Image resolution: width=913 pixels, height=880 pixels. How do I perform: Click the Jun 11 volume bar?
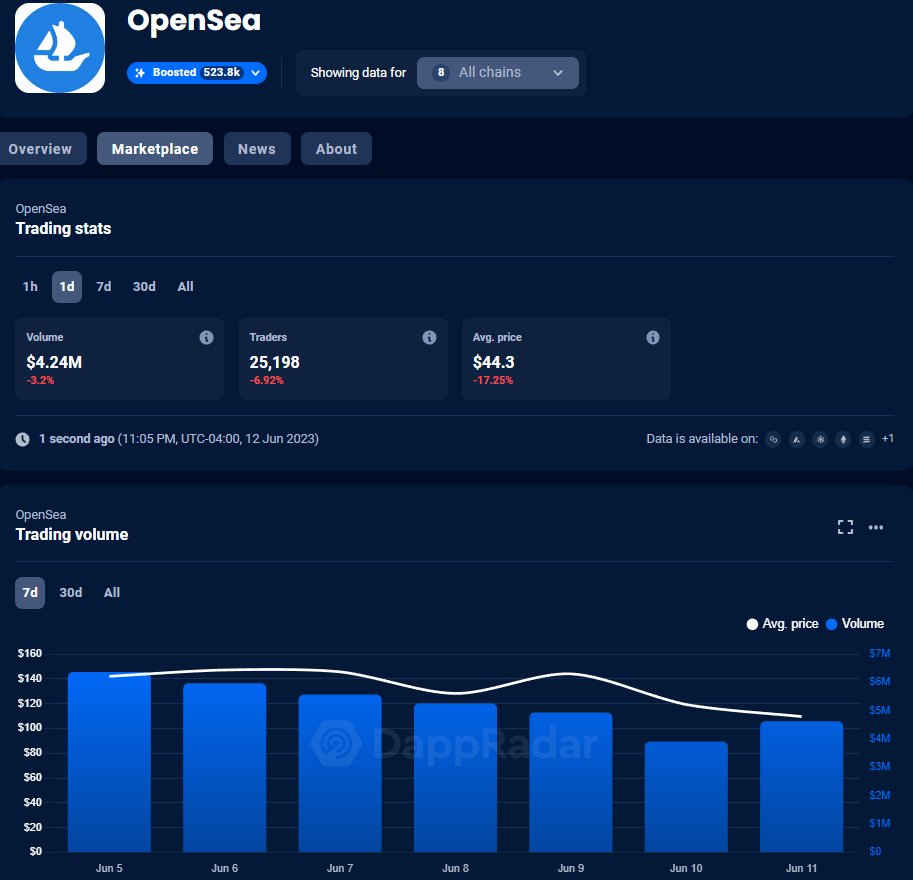(801, 786)
